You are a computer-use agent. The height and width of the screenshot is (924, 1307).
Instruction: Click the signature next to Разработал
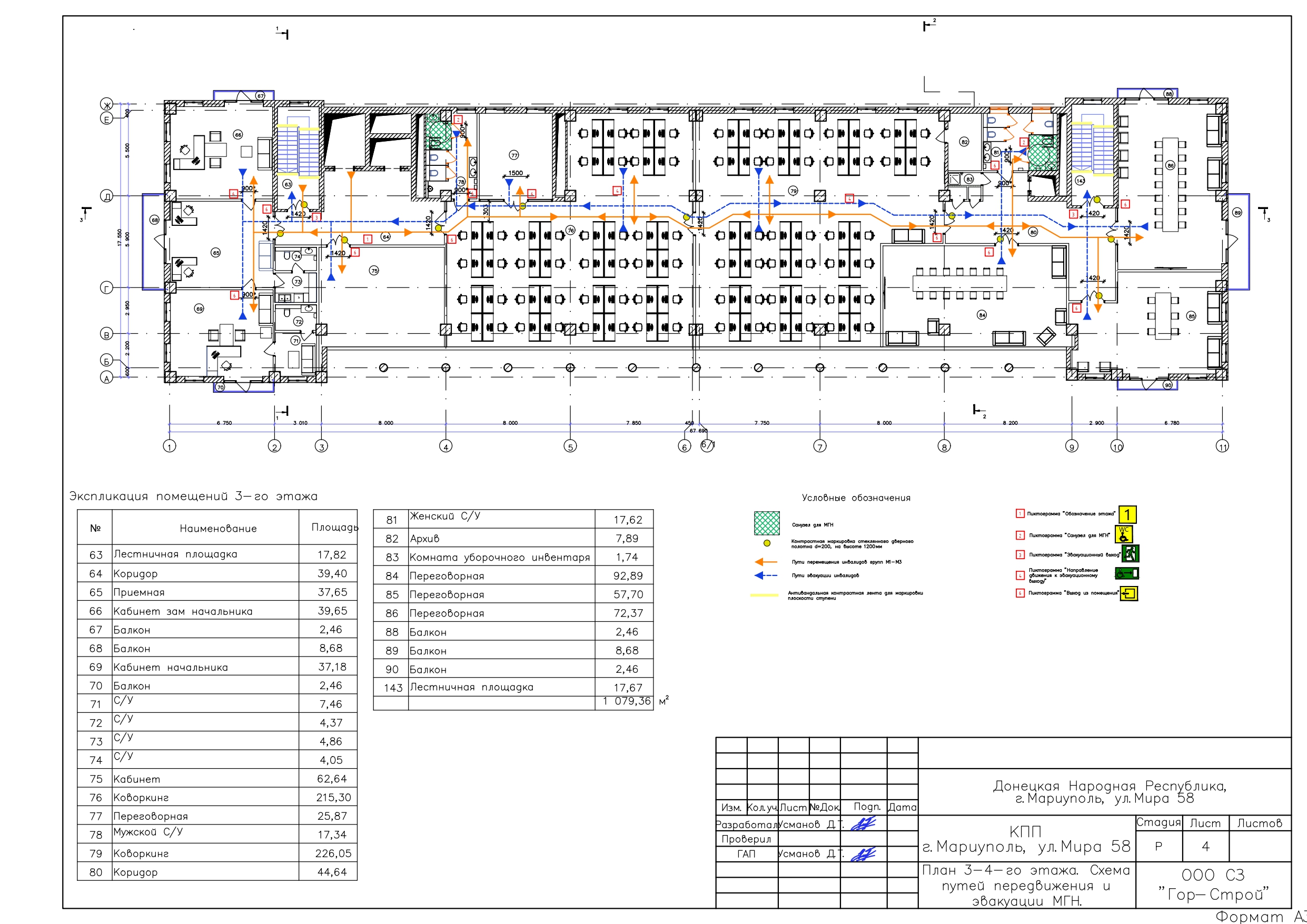[863, 824]
